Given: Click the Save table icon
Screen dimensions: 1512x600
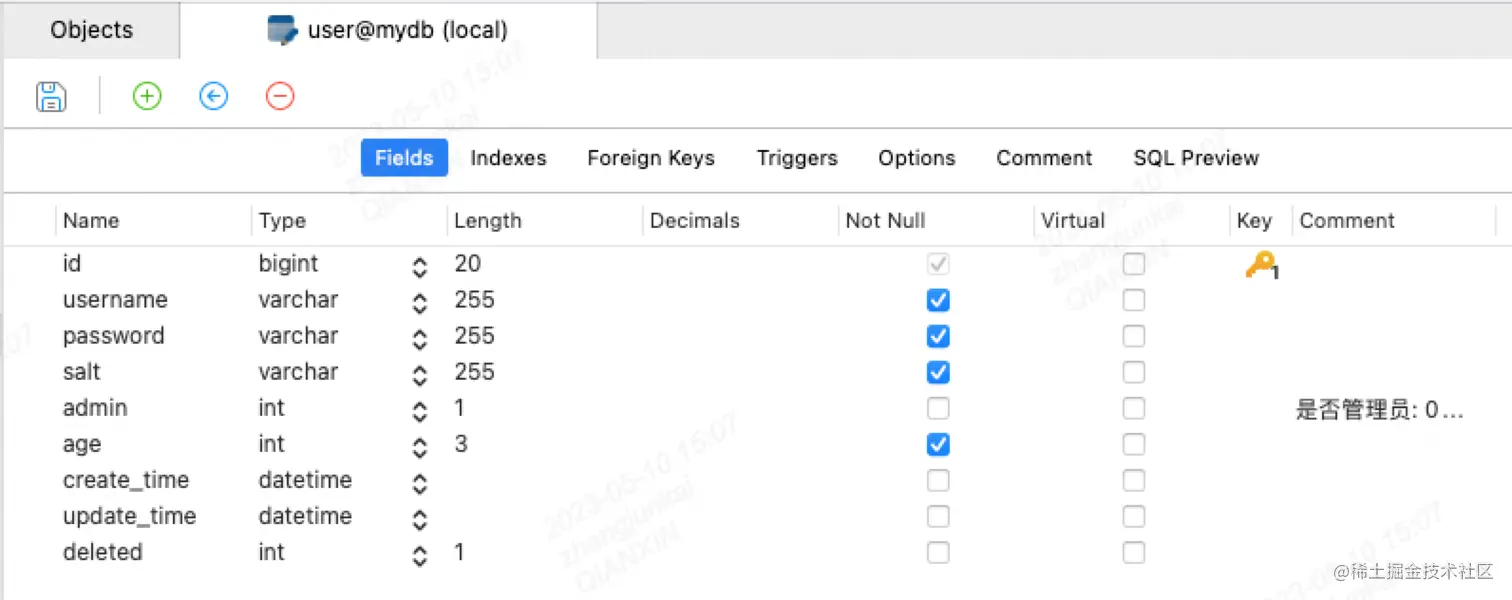Looking at the screenshot, I should click(x=50, y=95).
